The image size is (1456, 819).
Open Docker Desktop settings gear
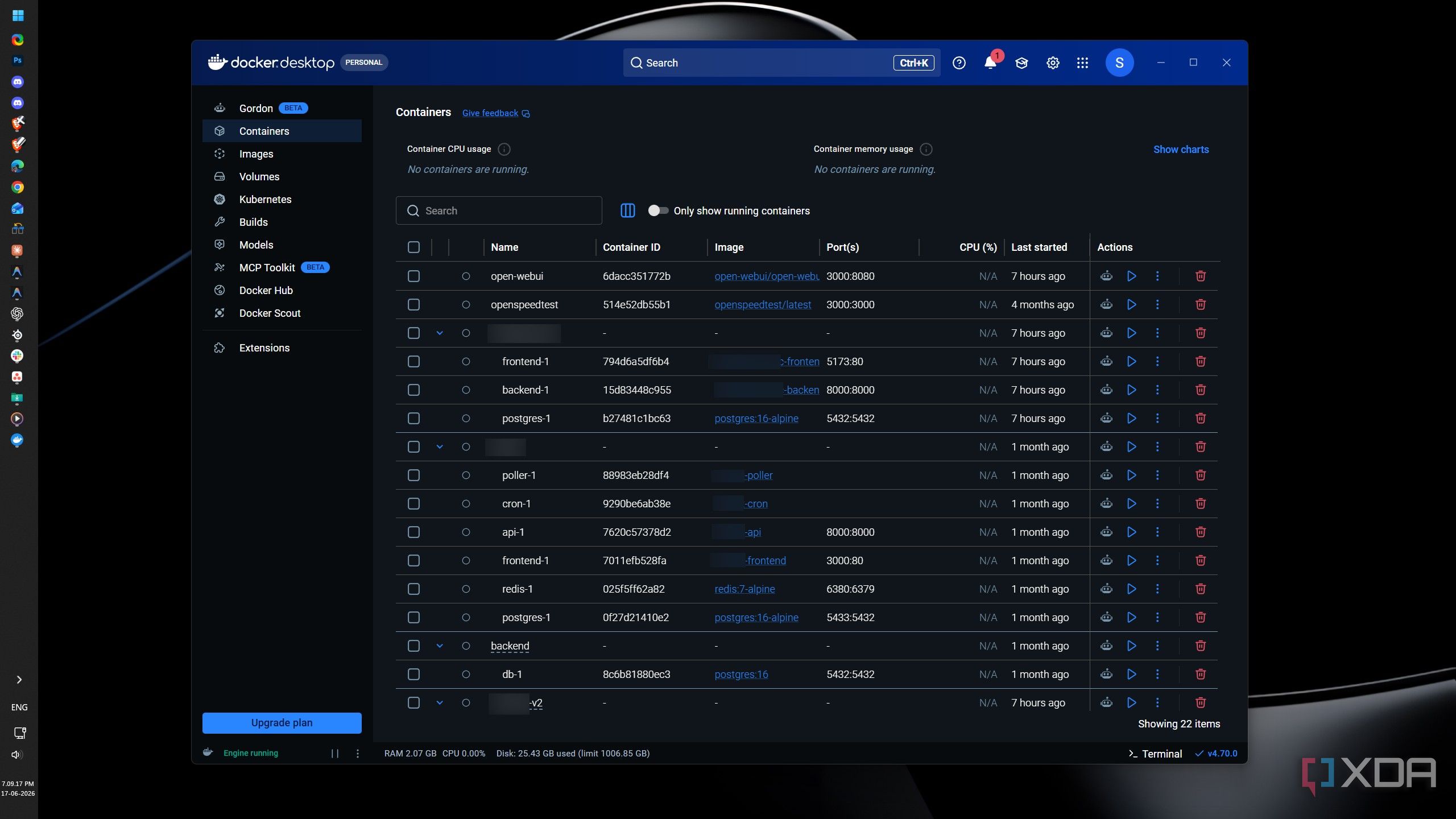1053,63
